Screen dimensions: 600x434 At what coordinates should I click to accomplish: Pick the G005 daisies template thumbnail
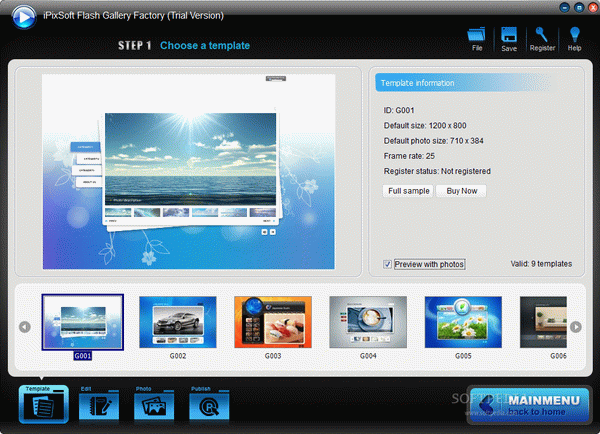pyautogui.click(x=463, y=322)
